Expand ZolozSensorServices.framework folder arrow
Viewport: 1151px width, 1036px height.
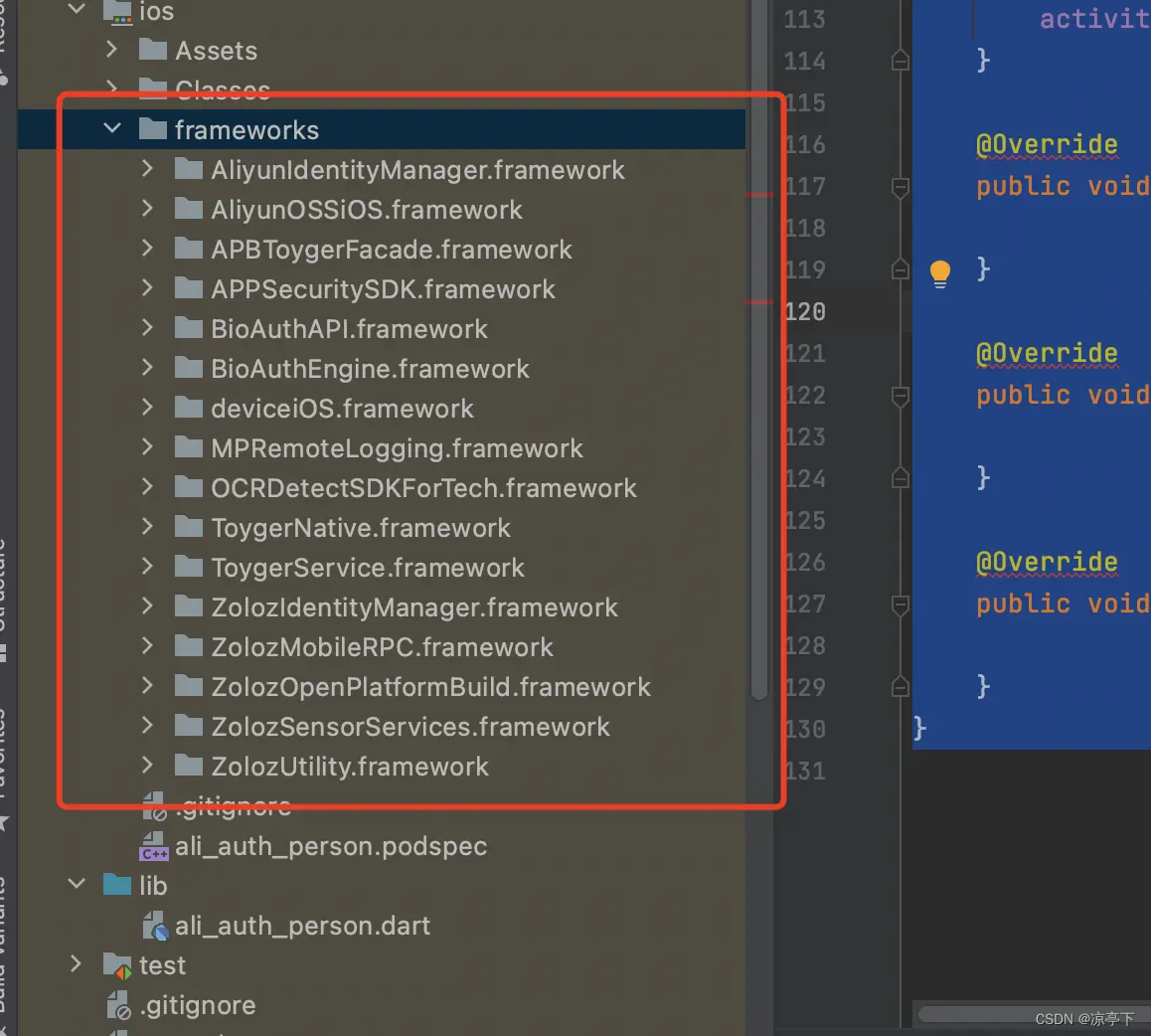tap(147, 726)
